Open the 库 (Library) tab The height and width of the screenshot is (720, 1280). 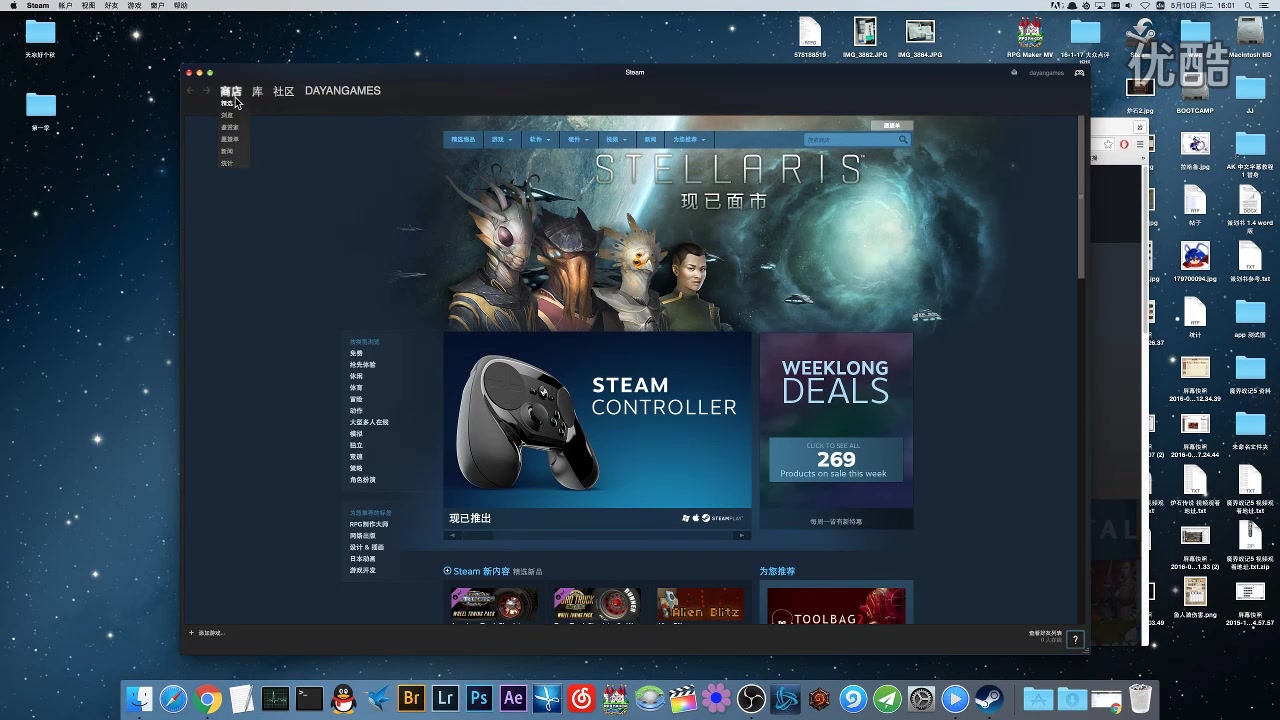pos(257,91)
